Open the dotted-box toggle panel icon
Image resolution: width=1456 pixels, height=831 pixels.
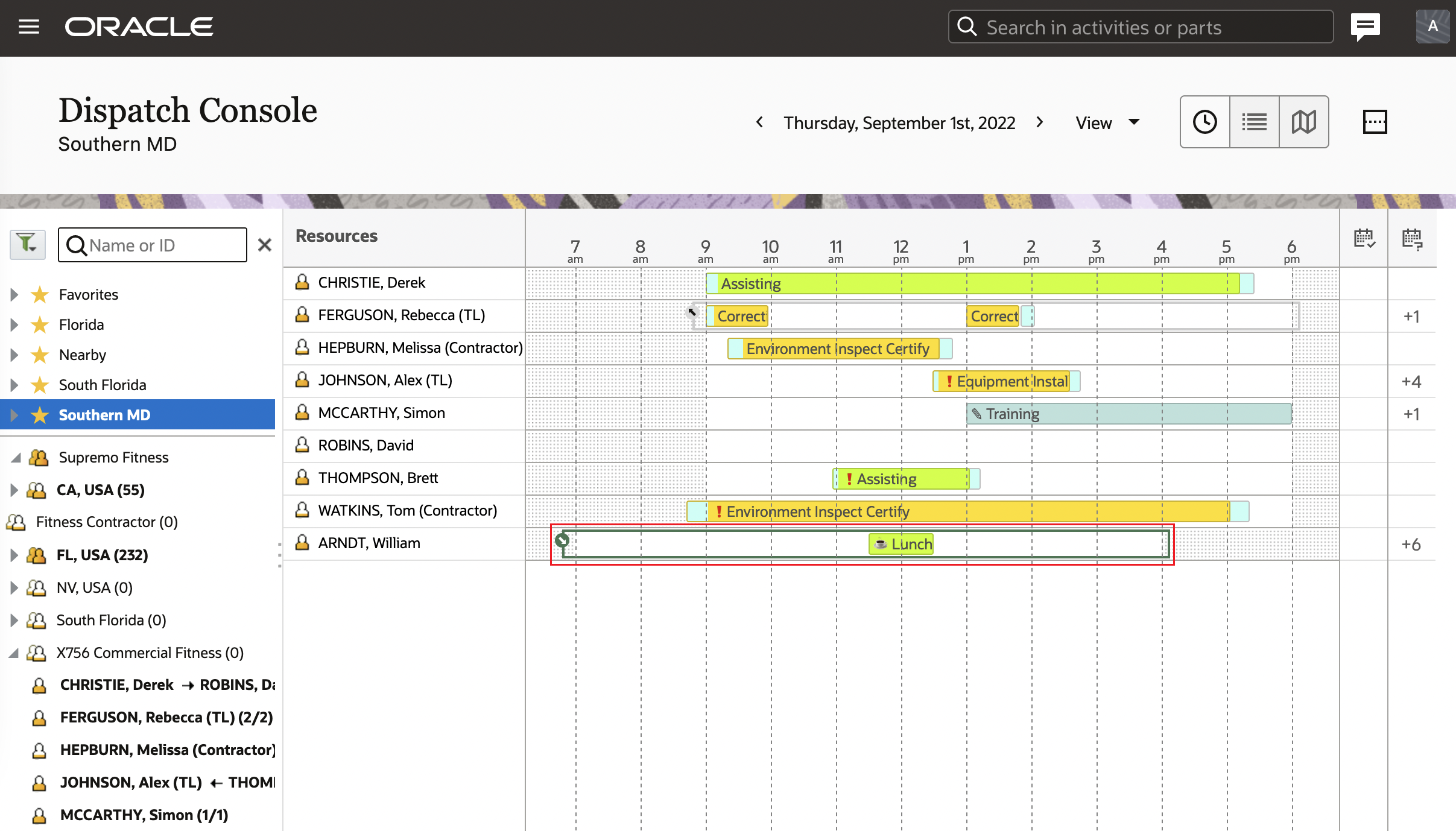1375,122
